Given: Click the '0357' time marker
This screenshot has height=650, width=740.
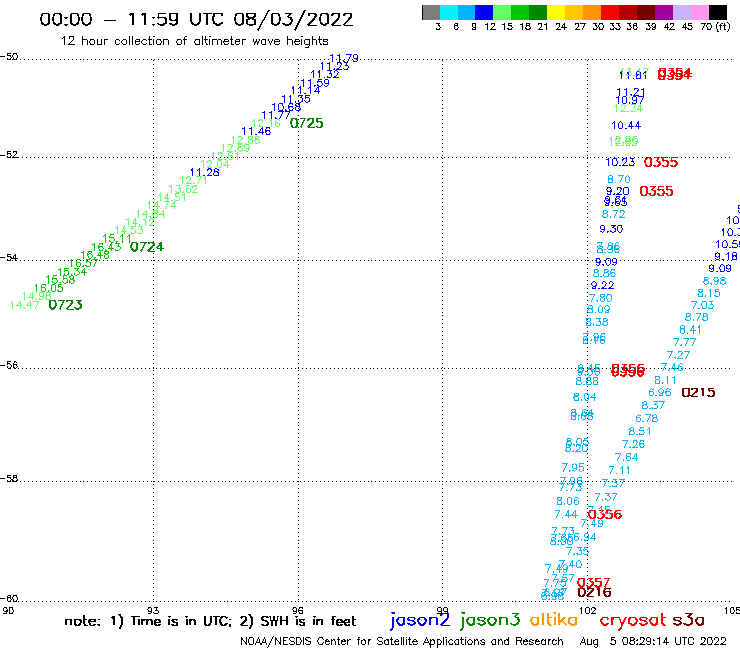Looking at the screenshot, I should point(594,582).
